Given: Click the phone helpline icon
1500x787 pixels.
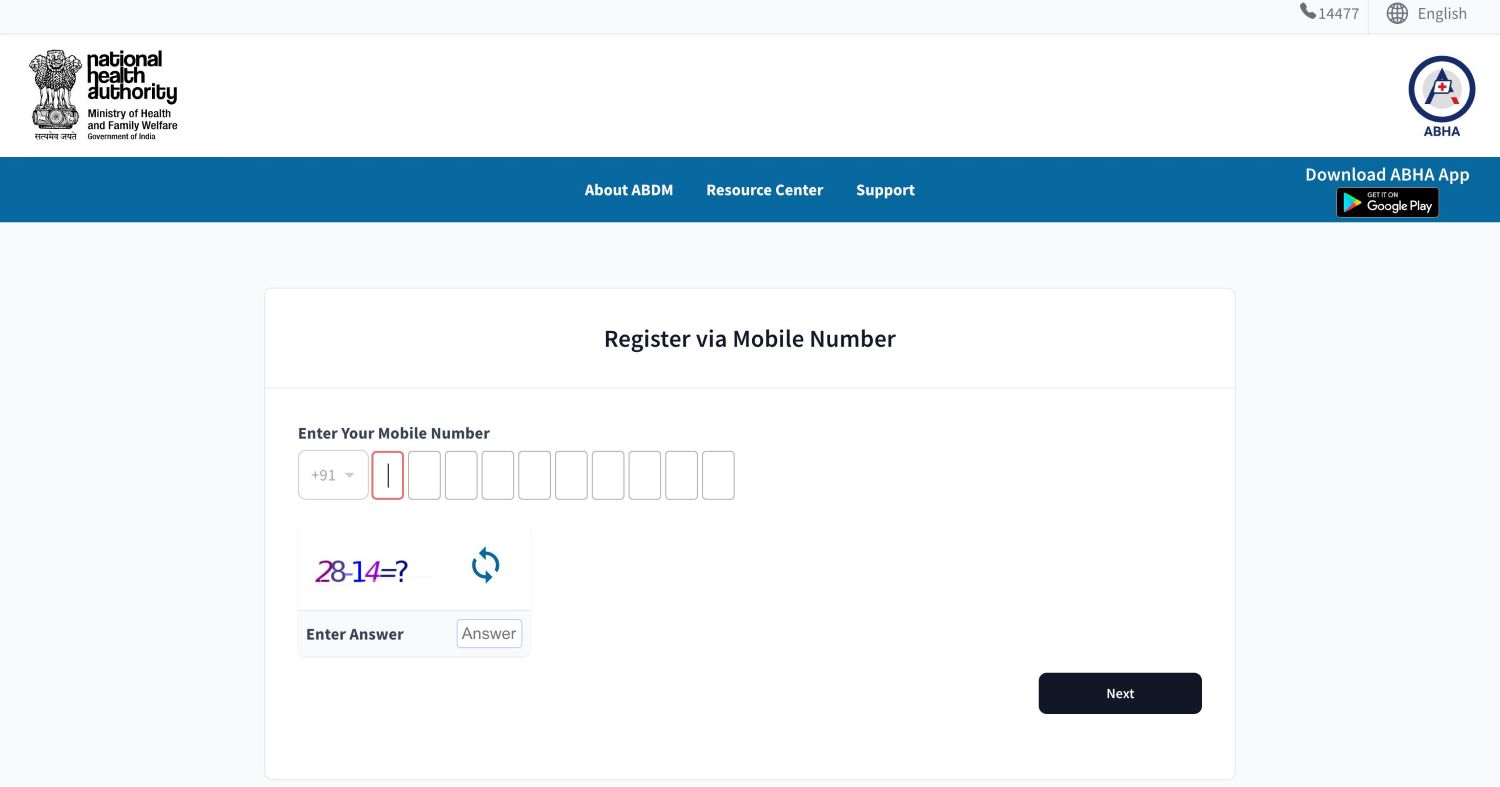Looking at the screenshot, I should (x=1308, y=11).
